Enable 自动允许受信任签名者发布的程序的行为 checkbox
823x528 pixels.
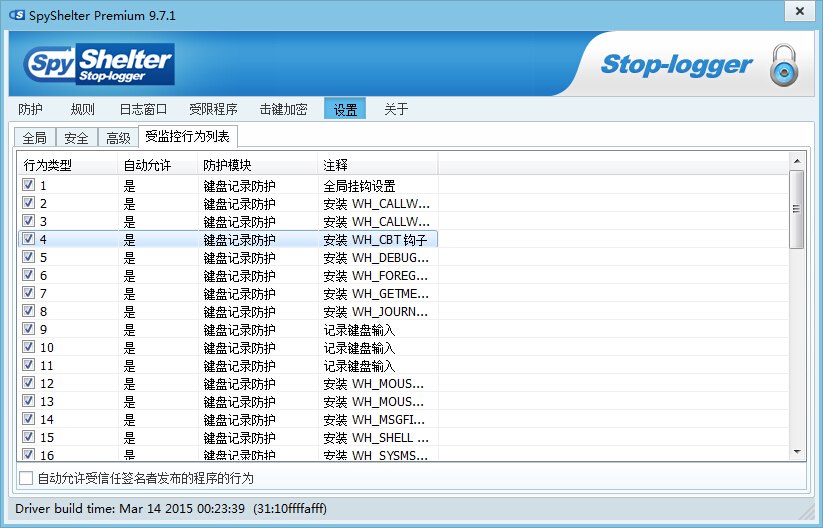point(26,478)
